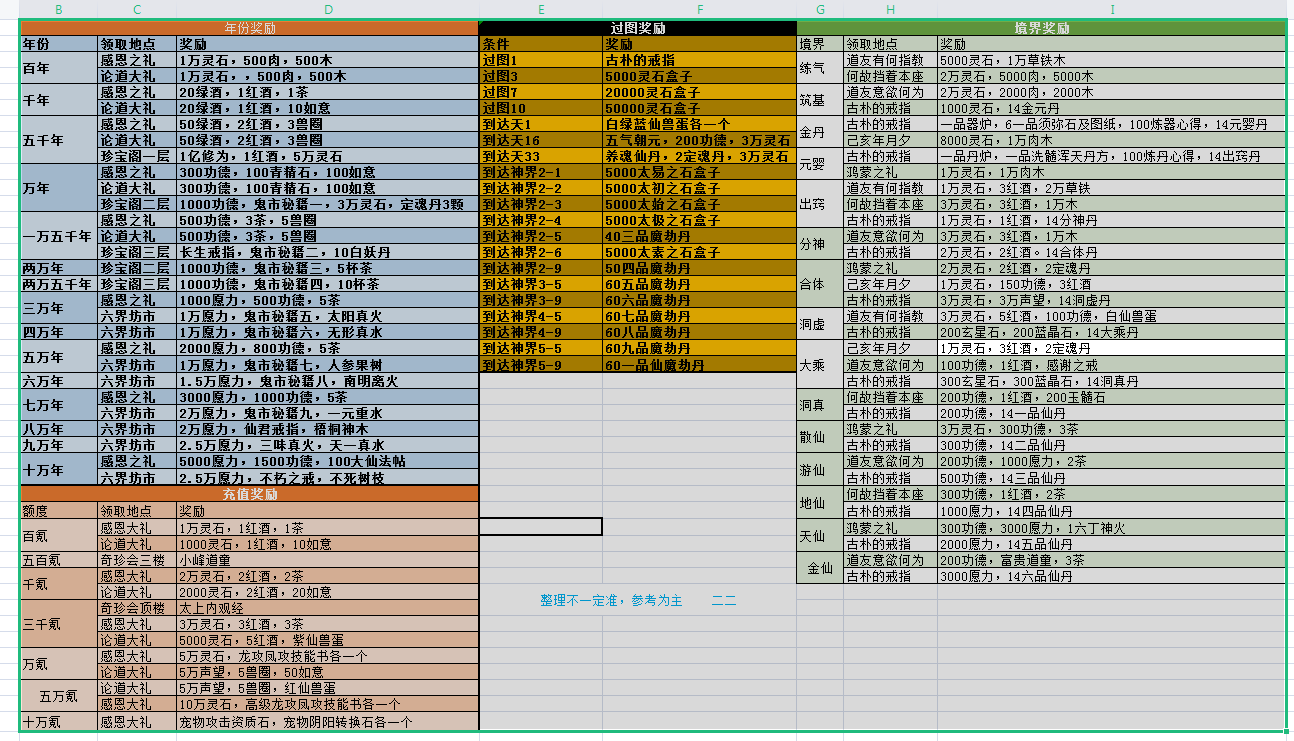Select the 过图10 condition cell
Screen dimensions: 1294x741
(x=541, y=108)
